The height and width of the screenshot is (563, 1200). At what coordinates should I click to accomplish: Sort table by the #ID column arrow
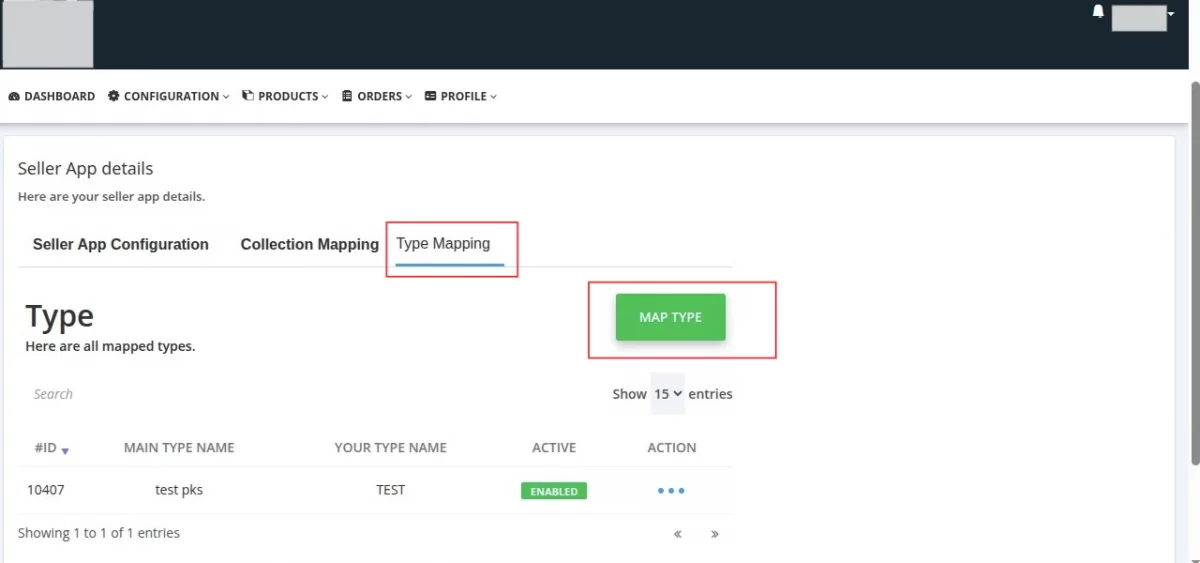coord(65,451)
